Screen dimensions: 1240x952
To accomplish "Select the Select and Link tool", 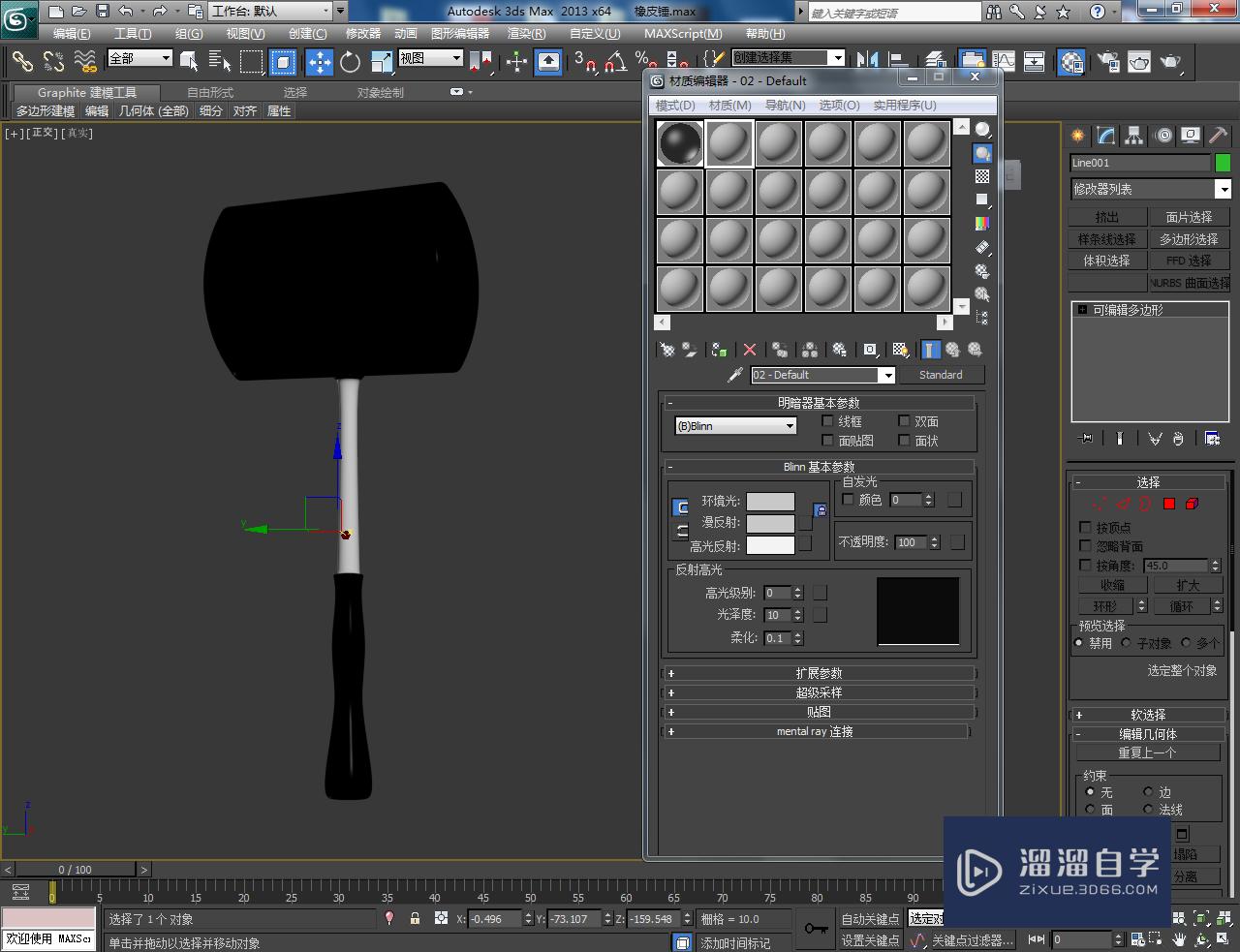I will point(22,62).
